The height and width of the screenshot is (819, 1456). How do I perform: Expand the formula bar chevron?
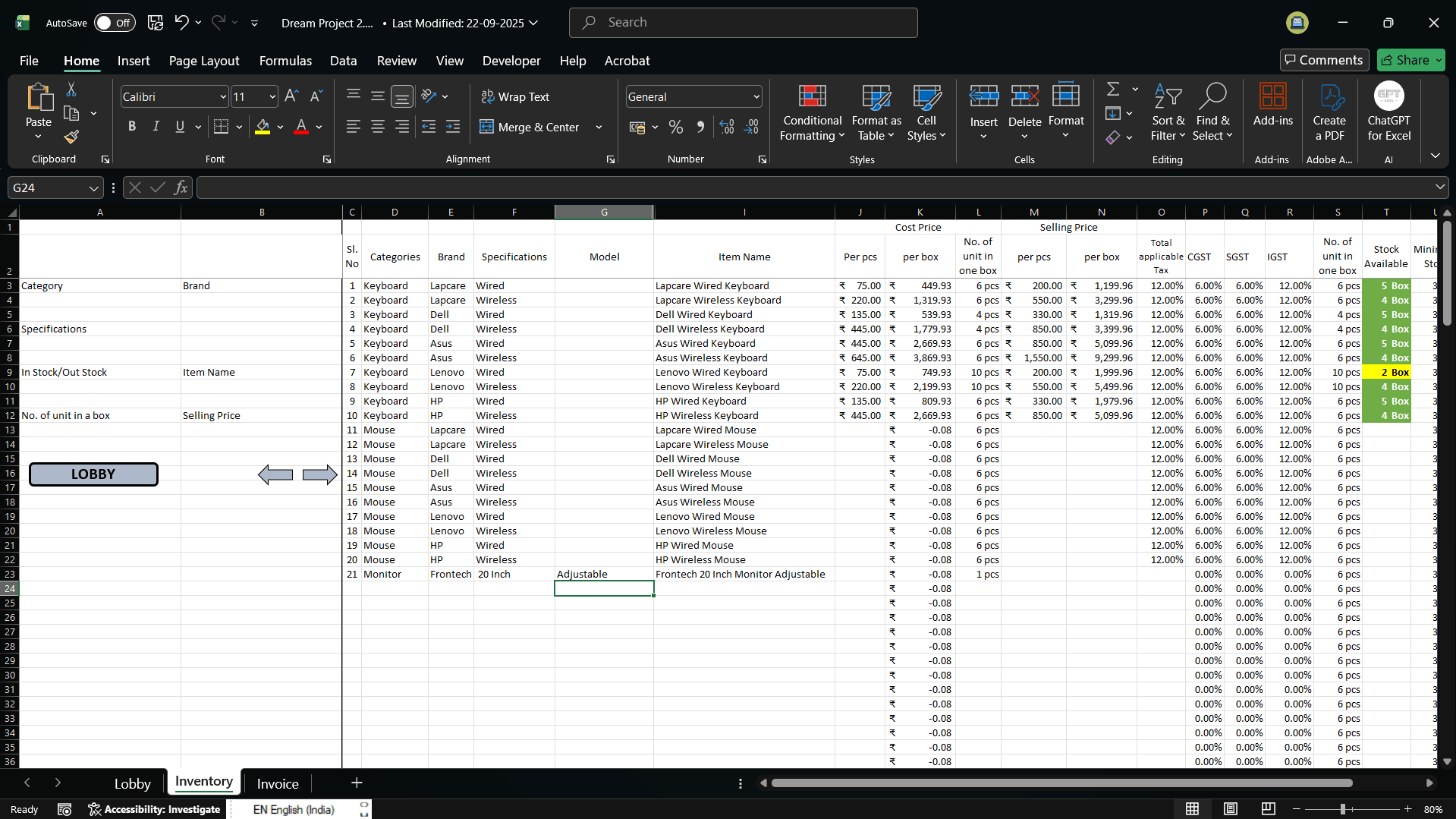1439,187
